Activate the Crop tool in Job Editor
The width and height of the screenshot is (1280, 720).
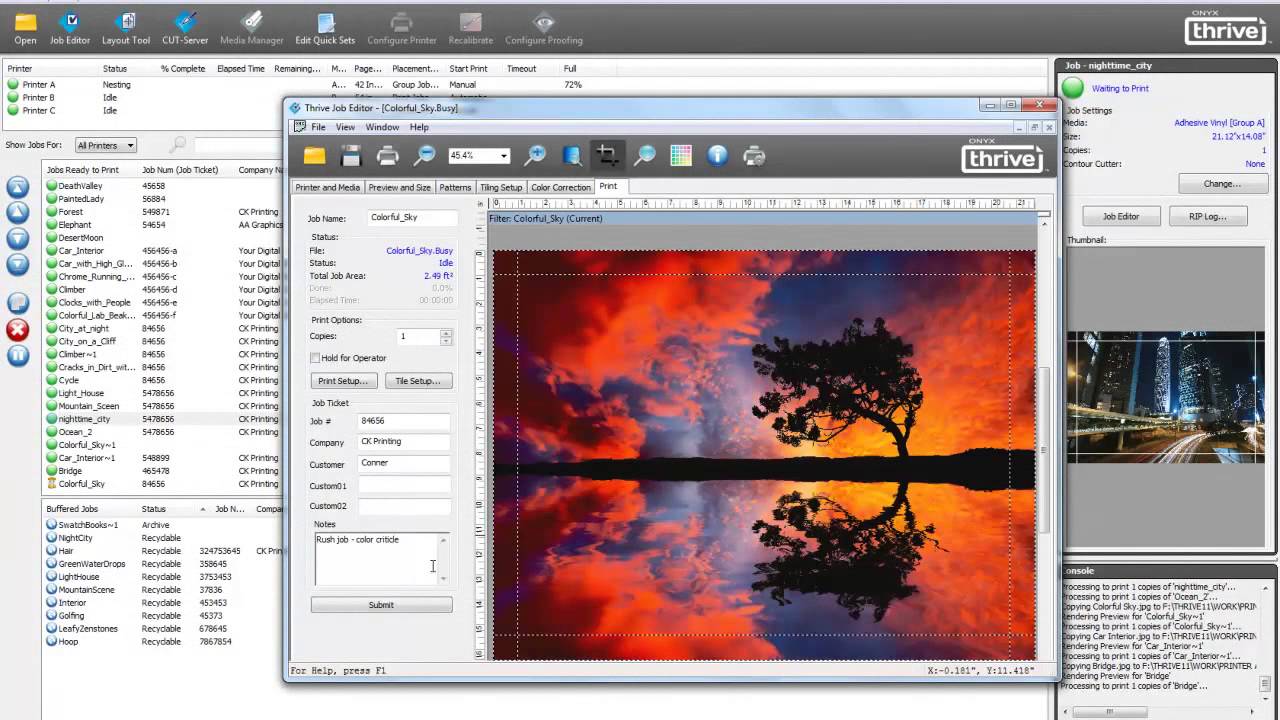point(606,155)
